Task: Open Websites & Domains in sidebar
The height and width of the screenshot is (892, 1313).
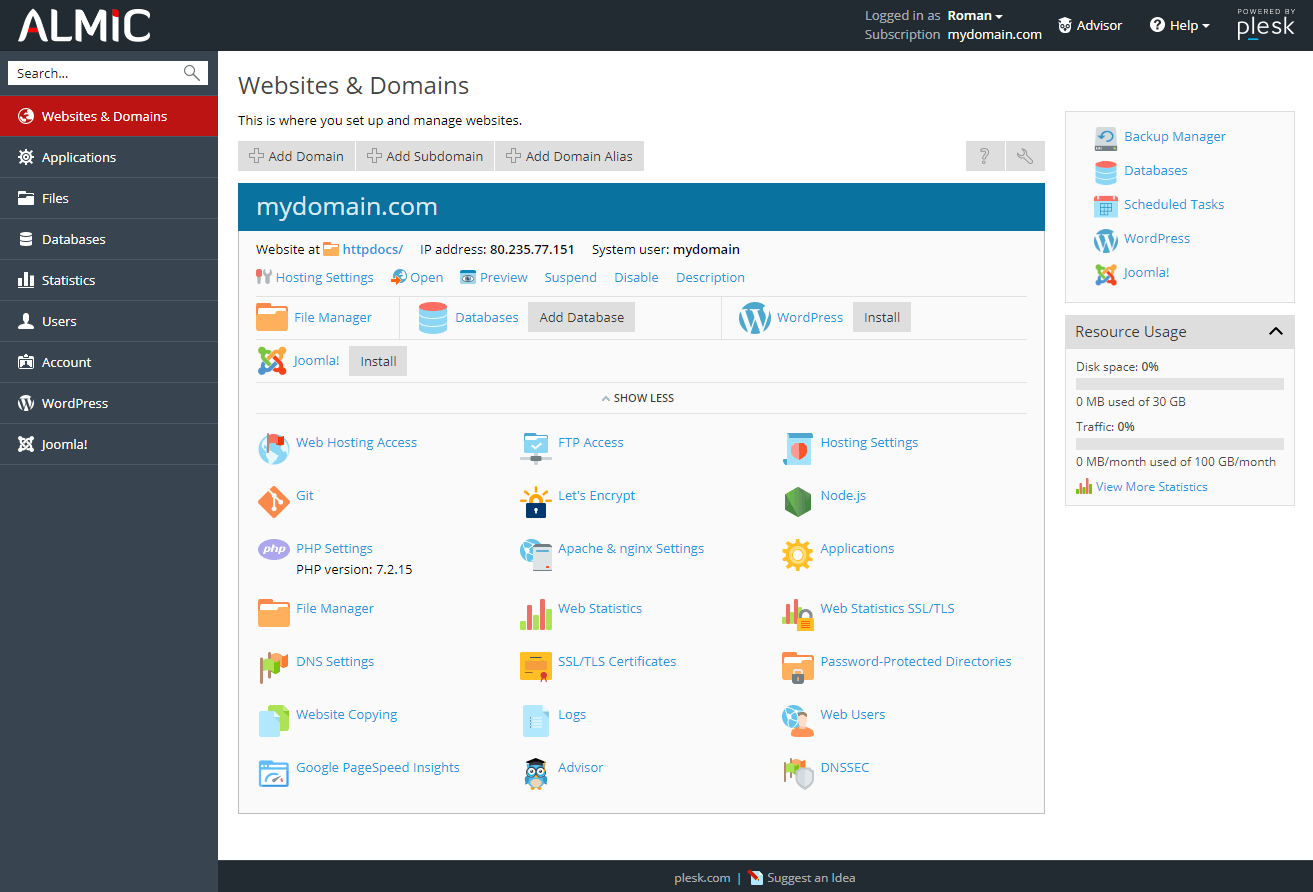Action: pyautogui.click(x=109, y=116)
